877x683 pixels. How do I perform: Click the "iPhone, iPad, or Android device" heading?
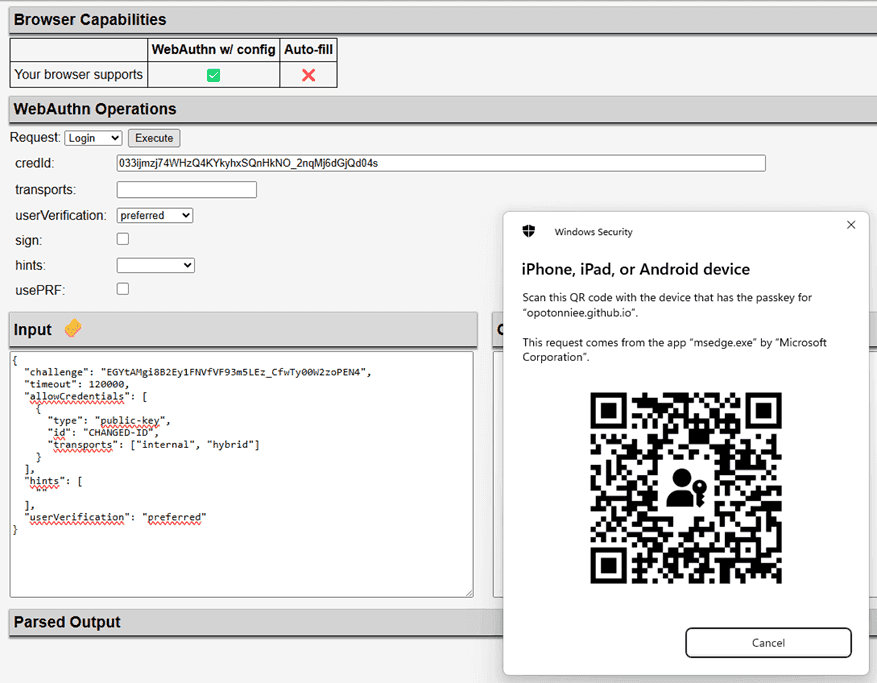[x=635, y=270]
